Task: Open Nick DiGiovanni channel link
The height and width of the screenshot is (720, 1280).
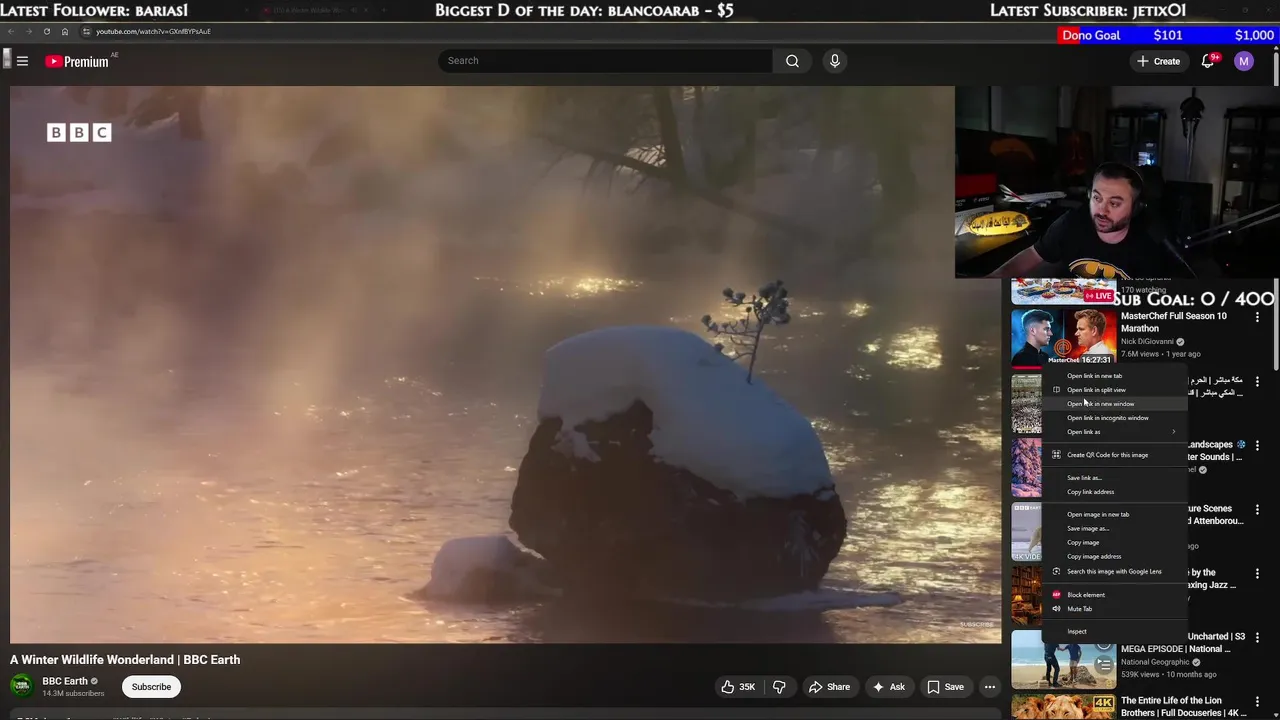Action: [x=1147, y=342]
